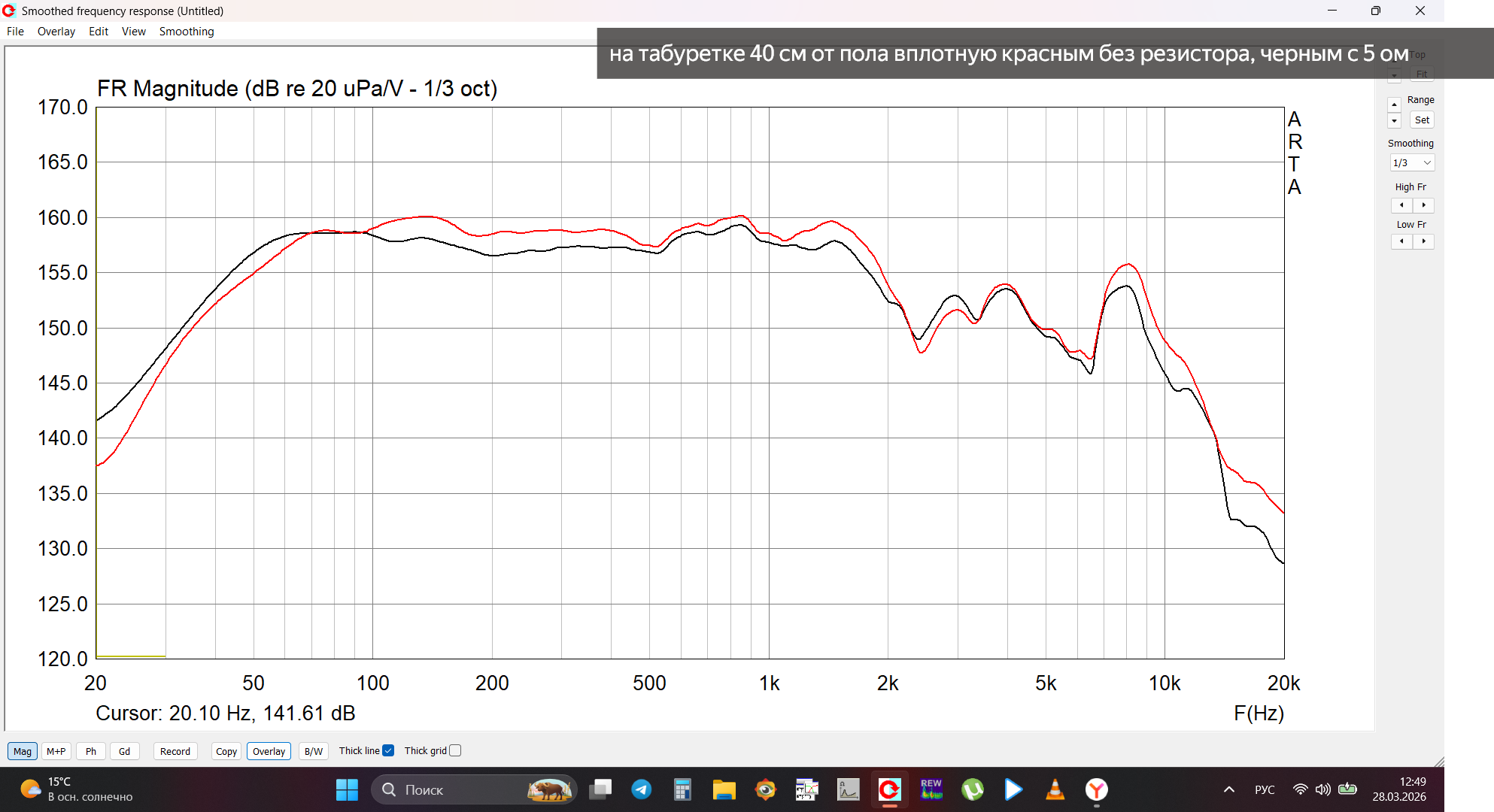
Task: Show hidden system tray icons
Action: (x=1228, y=789)
